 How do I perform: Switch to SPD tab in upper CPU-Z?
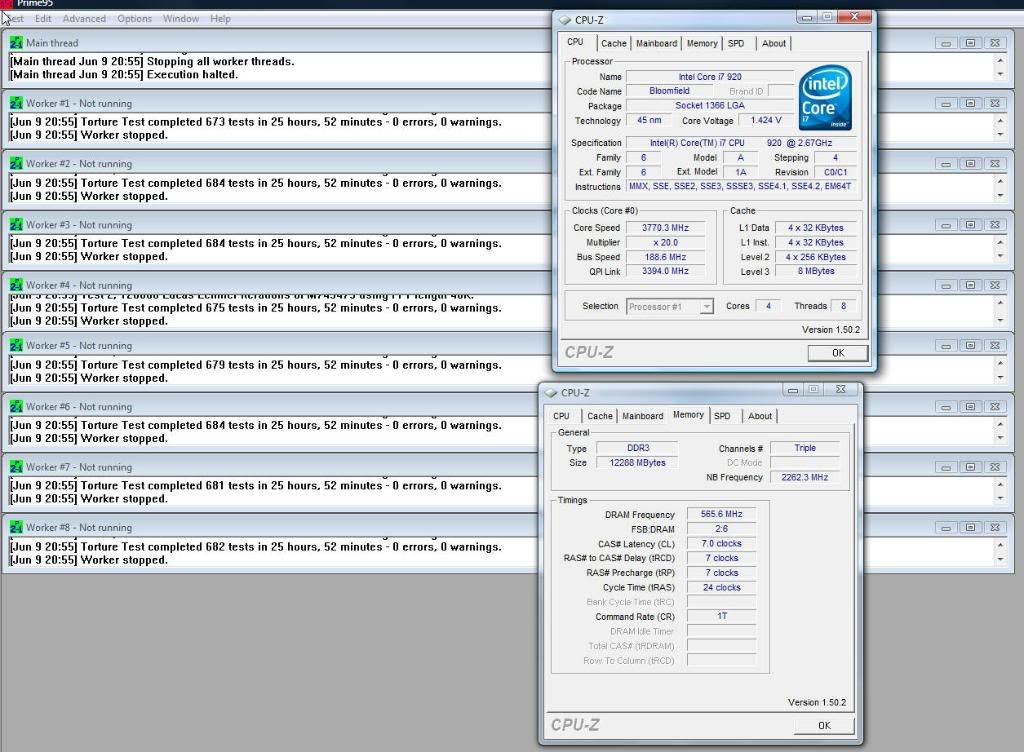point(736,44)
